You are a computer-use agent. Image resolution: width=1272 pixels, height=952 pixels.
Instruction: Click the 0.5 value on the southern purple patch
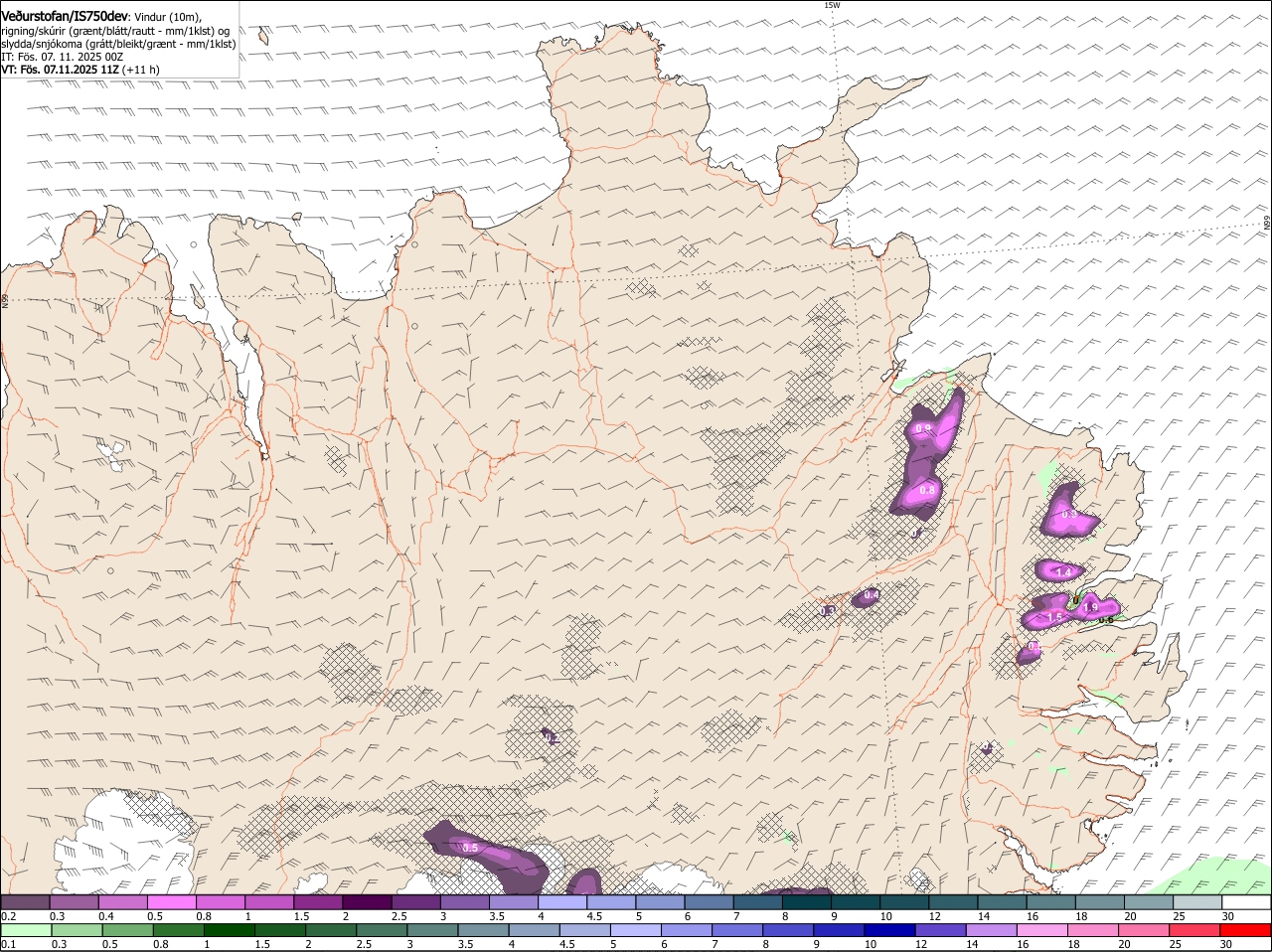click(x=471, y=848)
